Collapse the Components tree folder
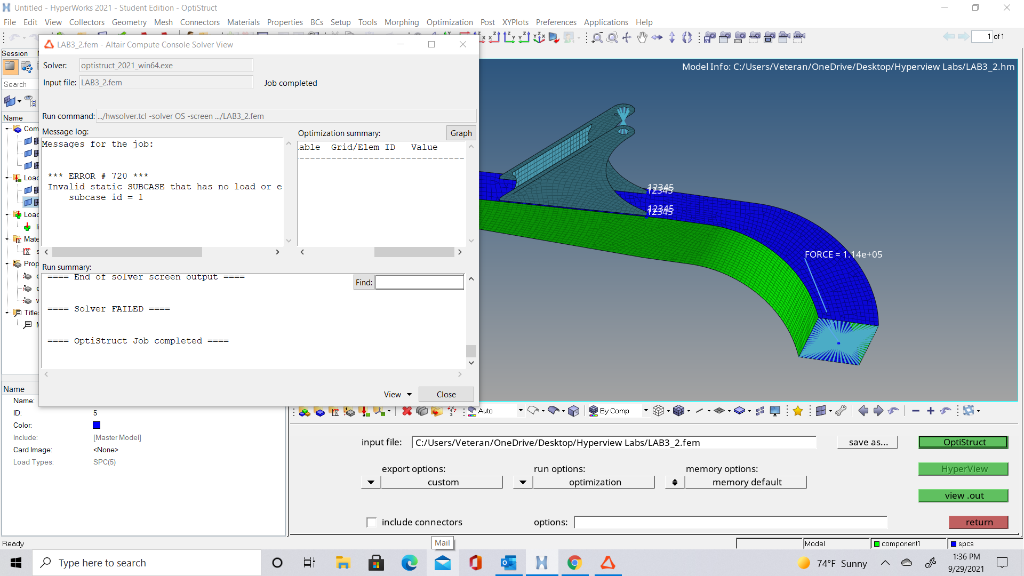The image size is (1024, 576). point(8,129)
